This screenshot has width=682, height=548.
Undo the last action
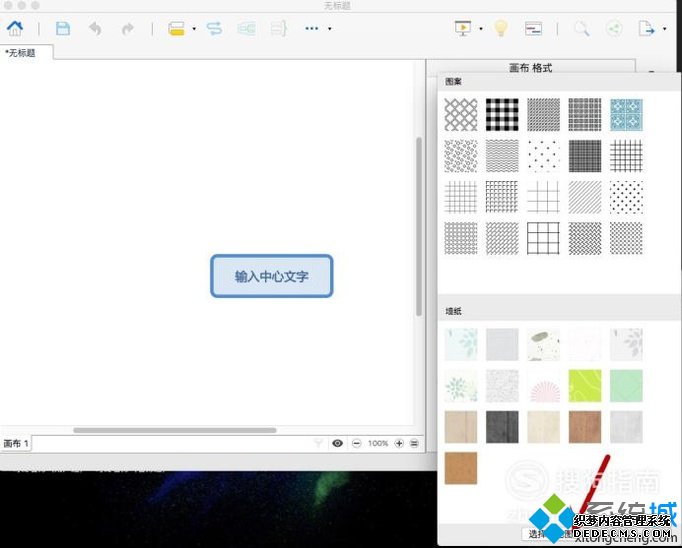[x=95, y=29]
